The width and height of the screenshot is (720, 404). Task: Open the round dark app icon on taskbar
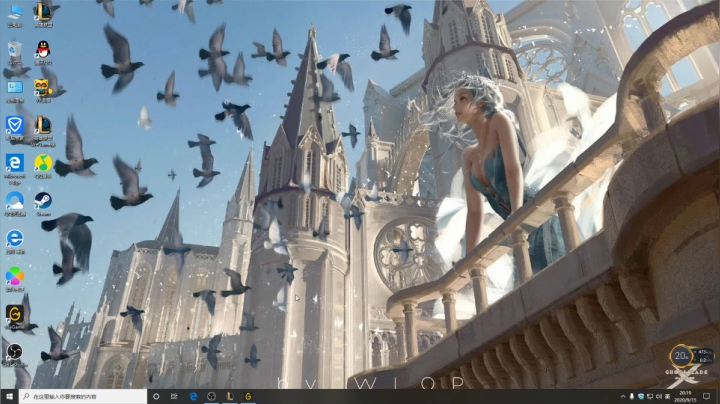[x=211, y=396]
